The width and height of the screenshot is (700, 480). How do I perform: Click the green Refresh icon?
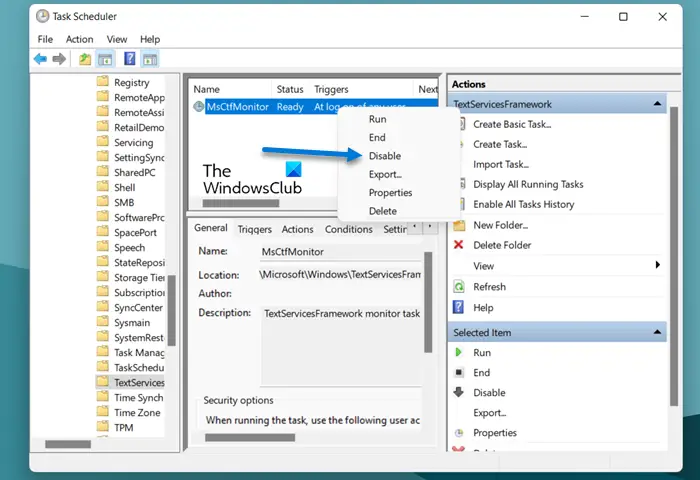pos(459,286)
